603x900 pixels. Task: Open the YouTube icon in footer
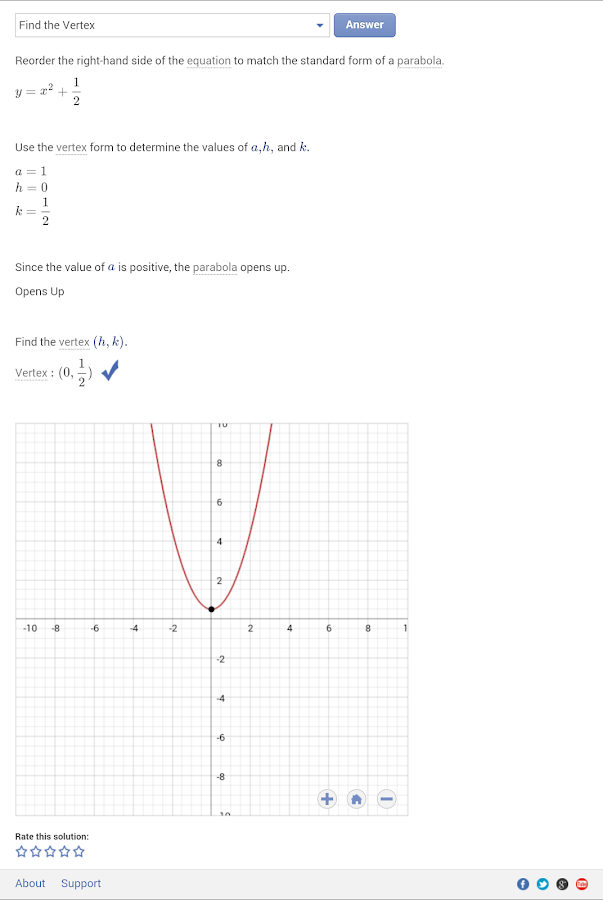click(582, 884)
